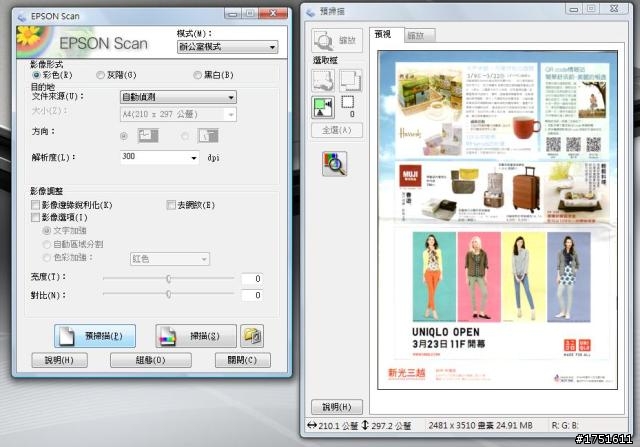Click the contrast value field

pyautogui.click(x=251, y=295)
